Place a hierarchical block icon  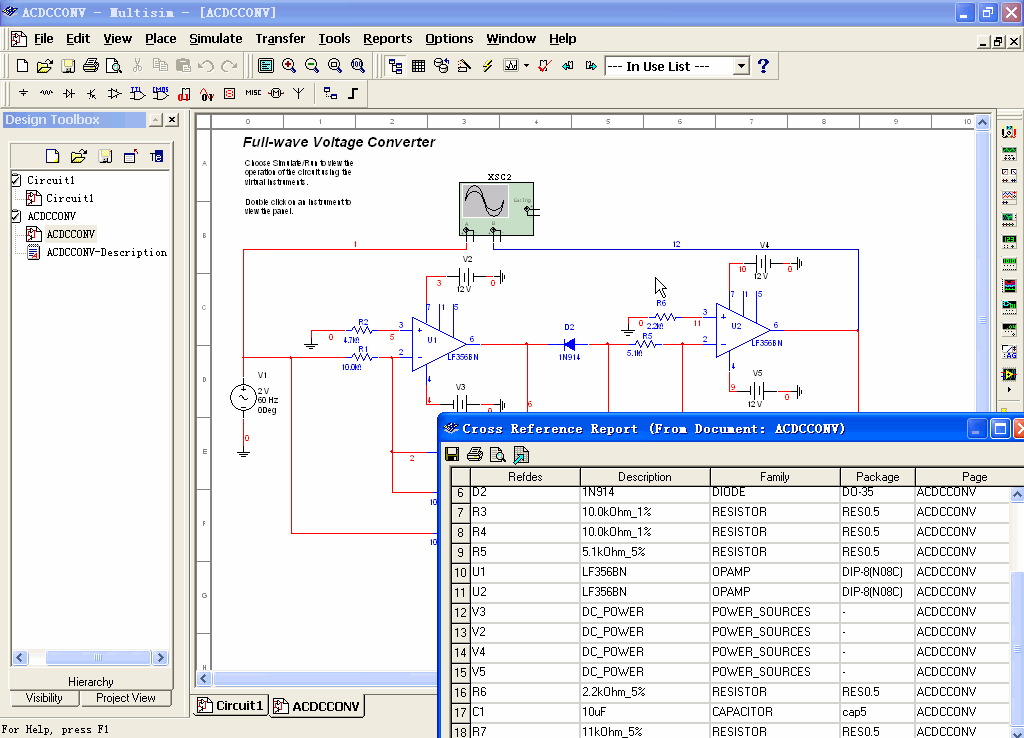tap(330, 93)
